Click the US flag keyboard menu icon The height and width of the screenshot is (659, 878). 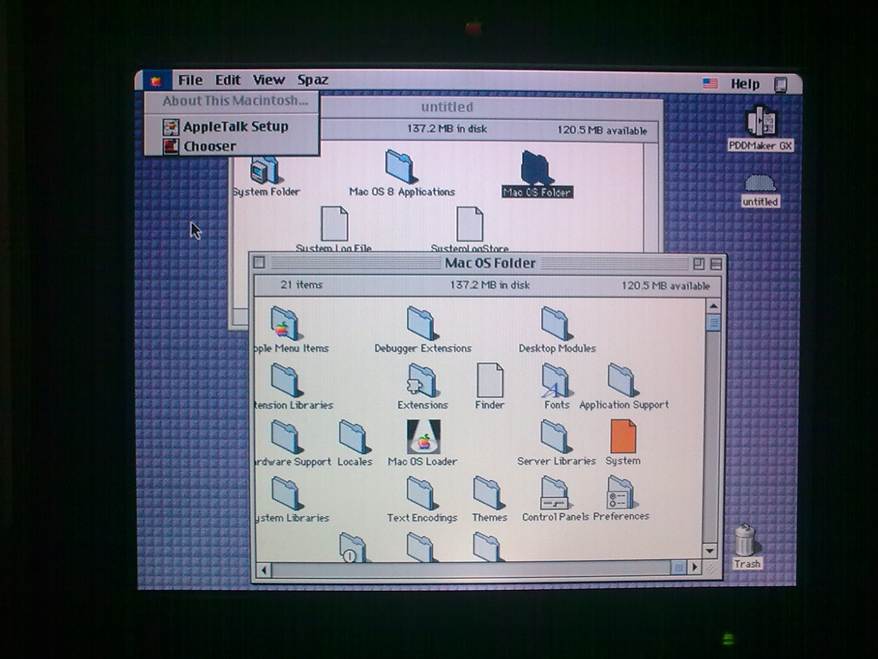(x=710, y=83)
